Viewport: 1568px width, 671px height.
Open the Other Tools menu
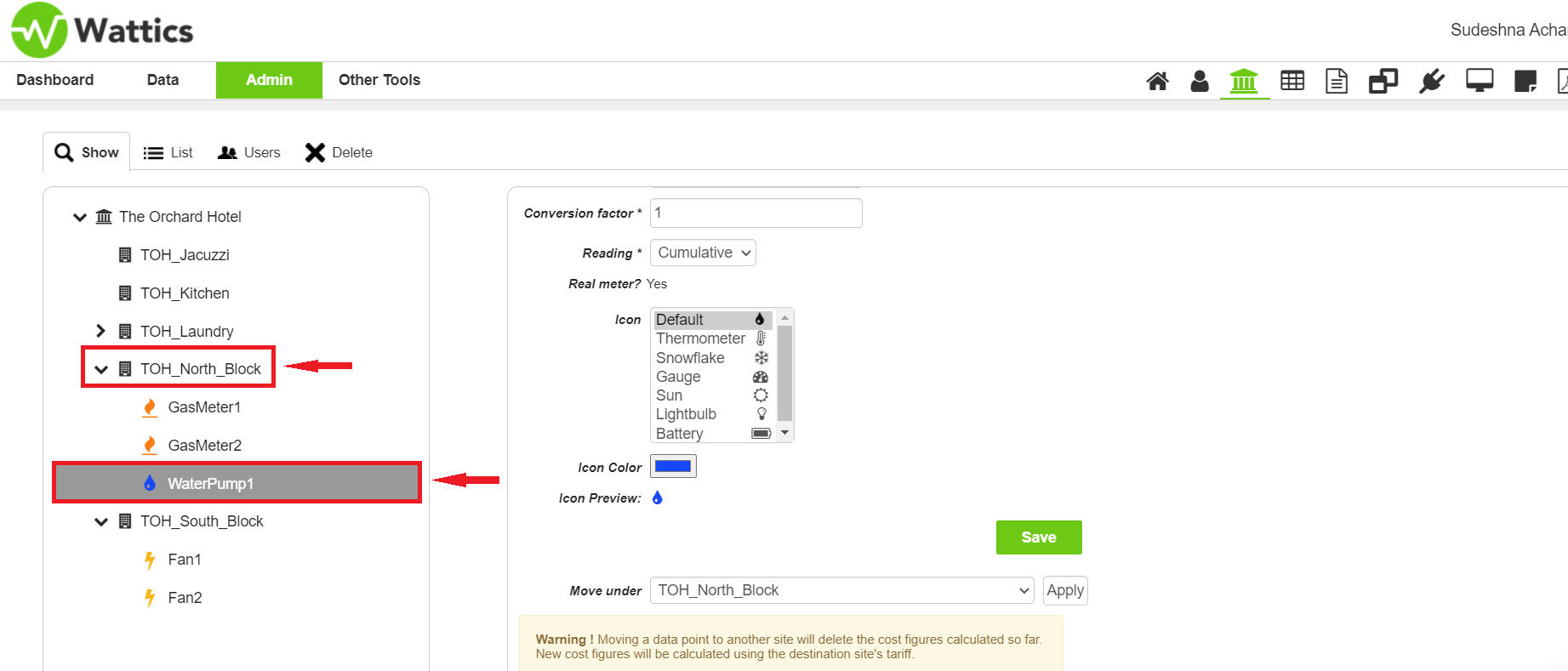[x=379, y=80]
